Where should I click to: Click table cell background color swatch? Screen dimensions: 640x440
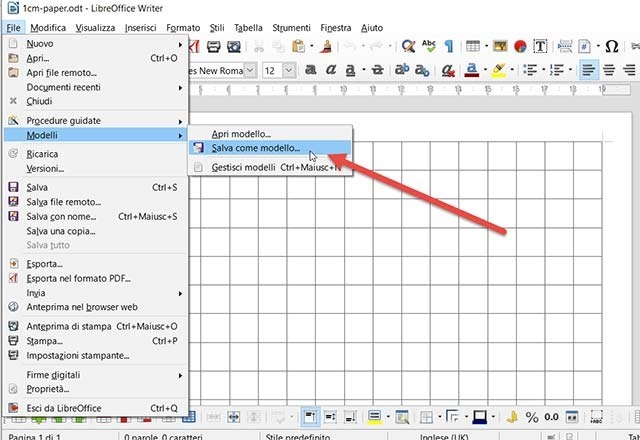coord(374,417)
